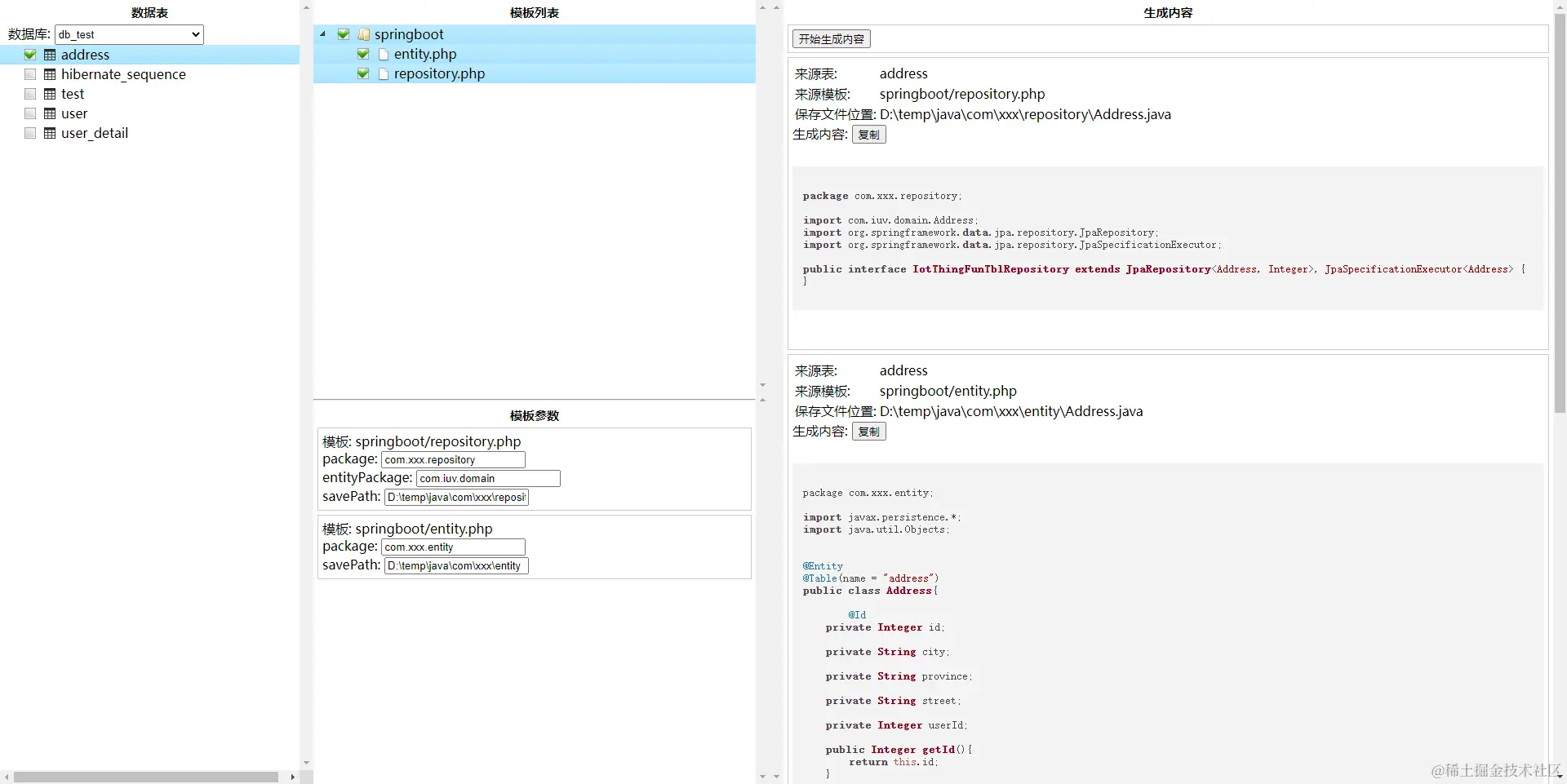Click the @Entity annotation in code
The image size is (1567, 784).
[823, 566]
